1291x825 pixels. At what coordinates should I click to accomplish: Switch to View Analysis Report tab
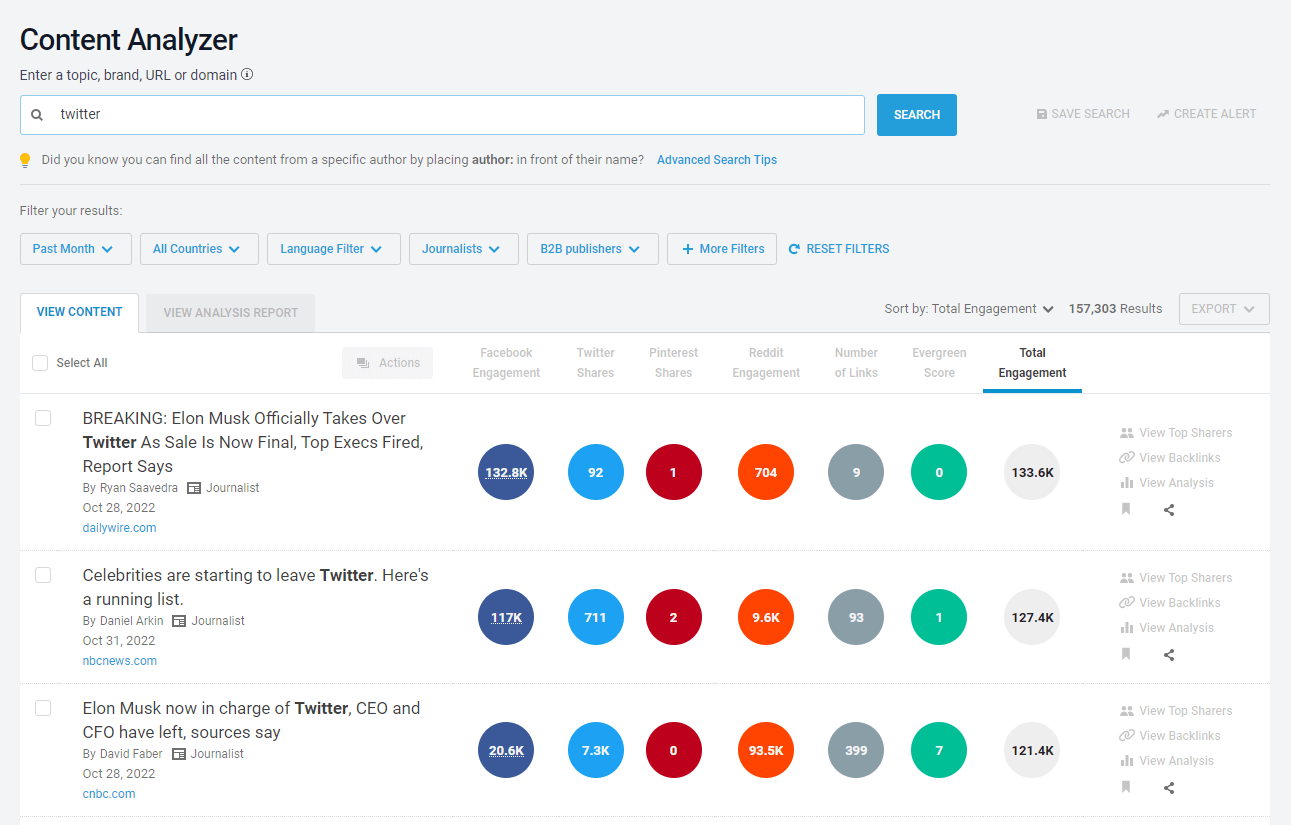(x=231, y=312)
